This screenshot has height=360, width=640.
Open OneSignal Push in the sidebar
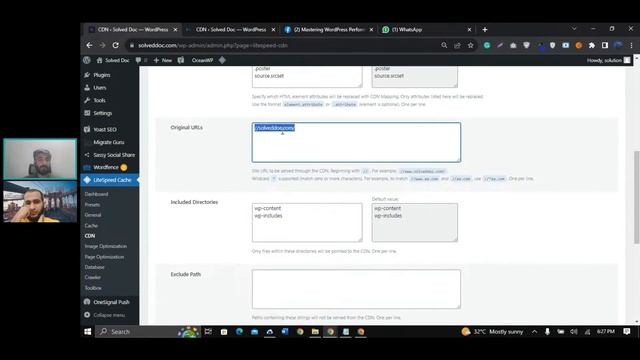(111, 302)
